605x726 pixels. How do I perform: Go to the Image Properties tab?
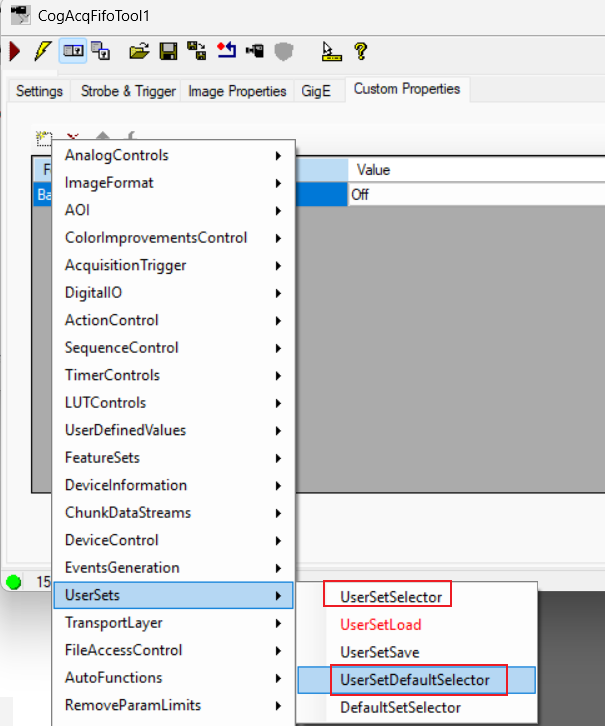(x=237, y=91)
